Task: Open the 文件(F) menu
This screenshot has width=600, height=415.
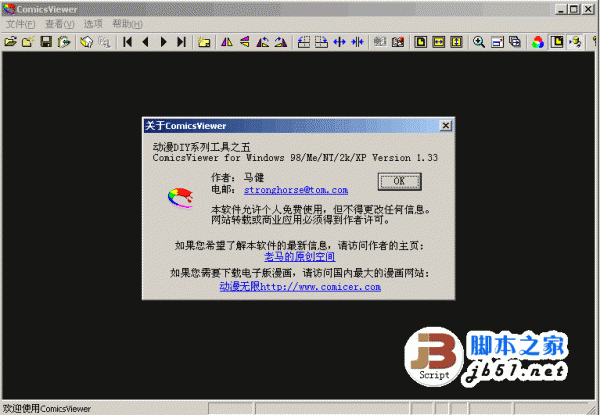Action: (x=20, y=24)
